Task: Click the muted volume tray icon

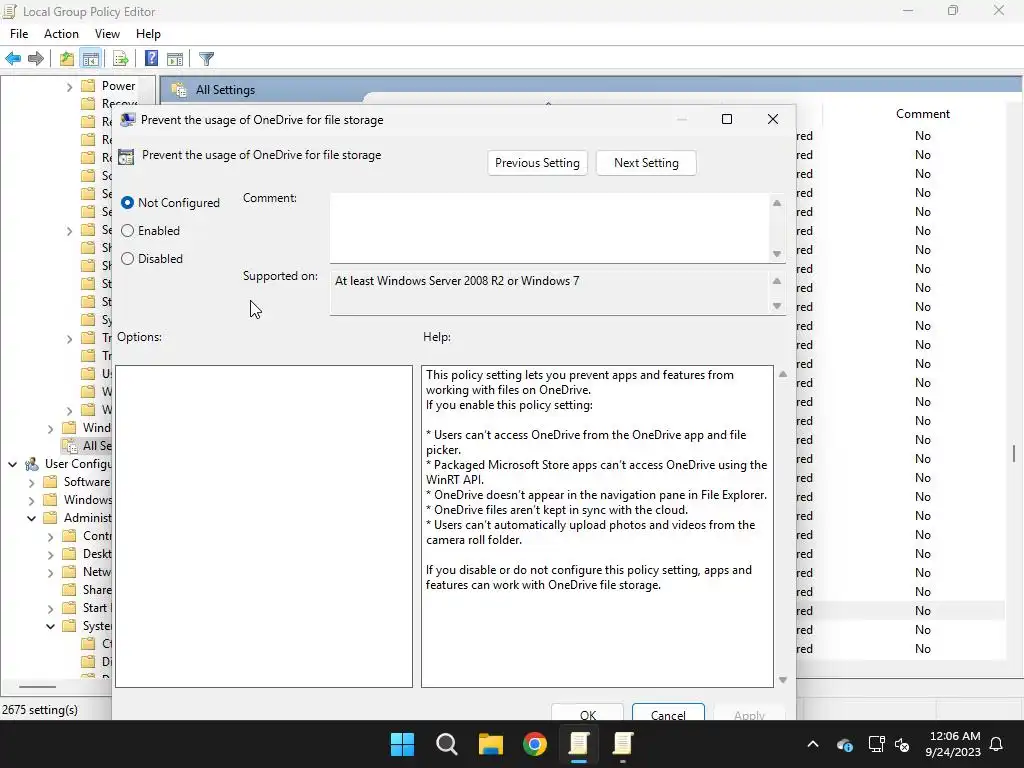Action: (x=902, y=744)
